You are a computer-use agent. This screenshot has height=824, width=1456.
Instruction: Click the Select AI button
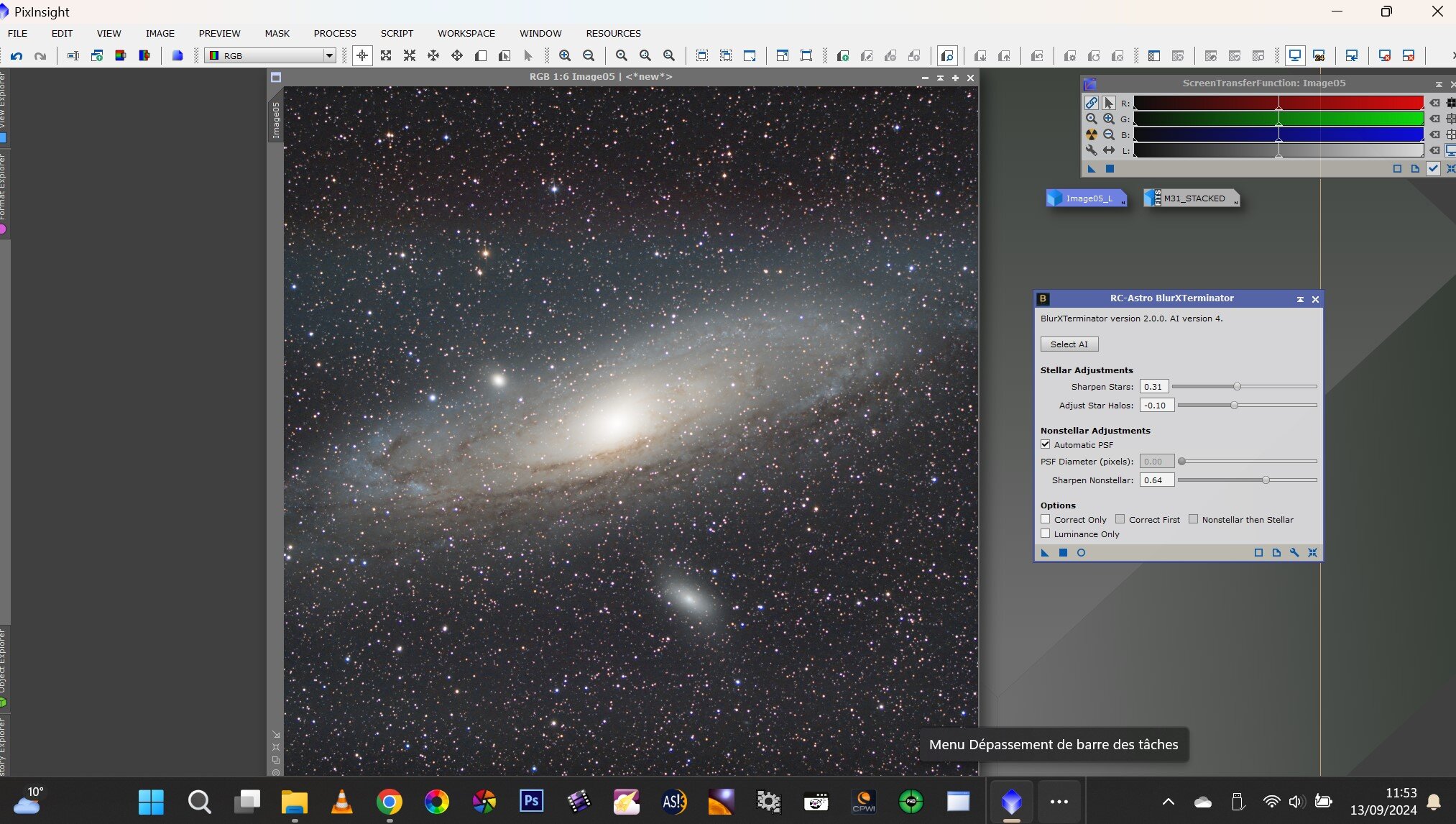[1069, 344]
